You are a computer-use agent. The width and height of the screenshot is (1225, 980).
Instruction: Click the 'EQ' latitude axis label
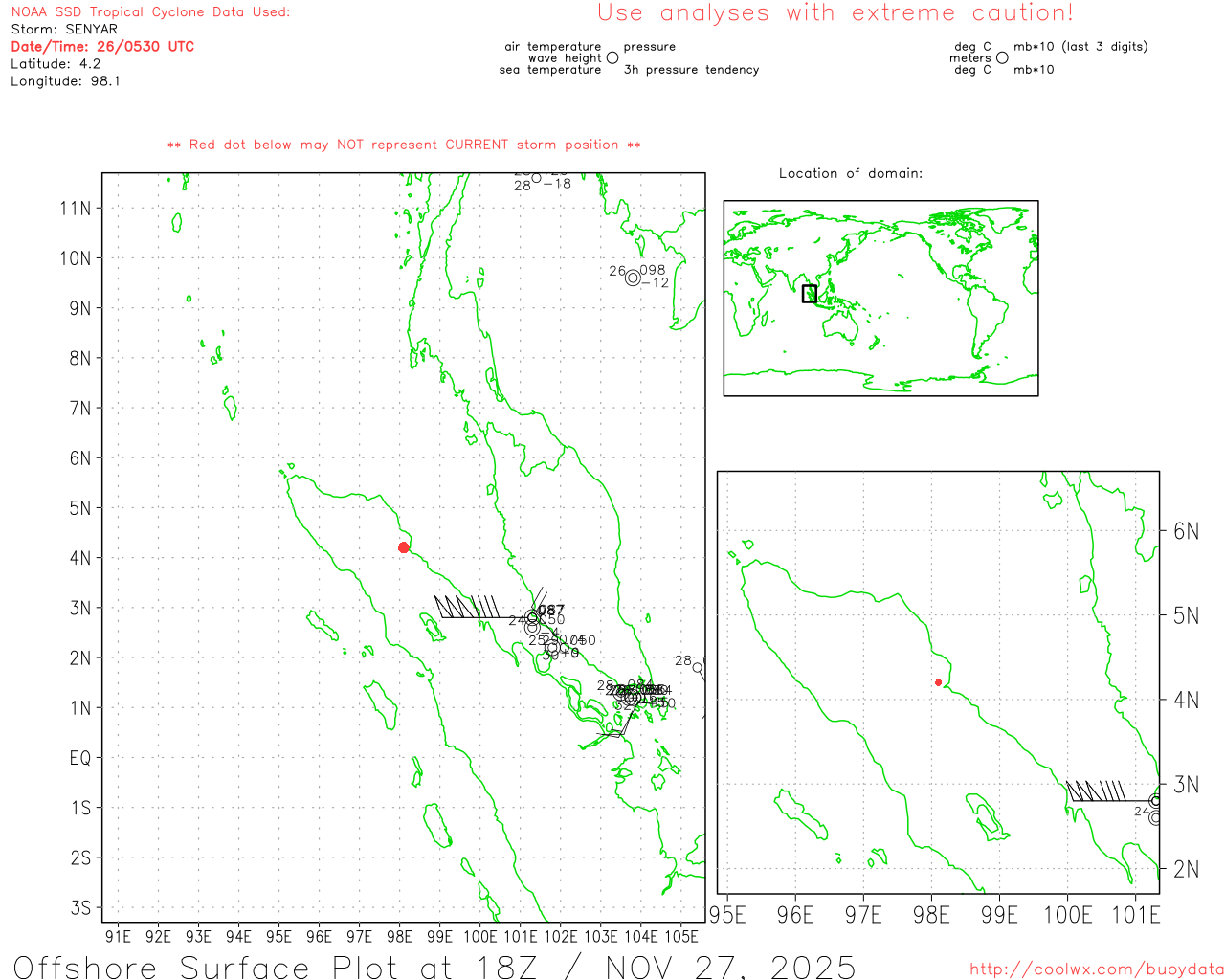80,758
